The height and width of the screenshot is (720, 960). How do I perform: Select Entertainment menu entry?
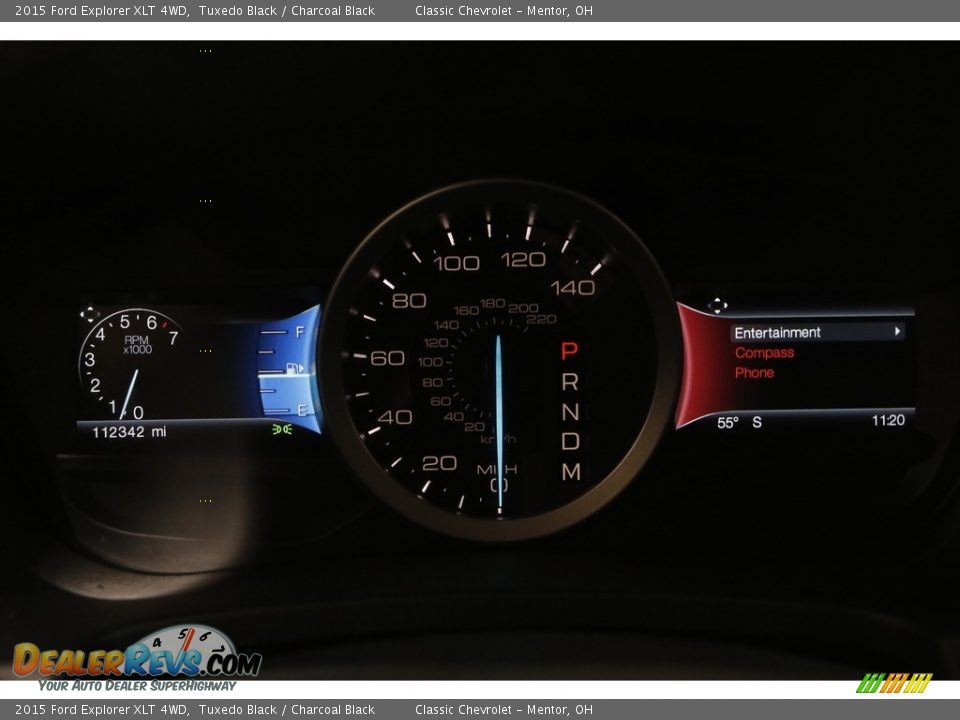click(817, 332)
